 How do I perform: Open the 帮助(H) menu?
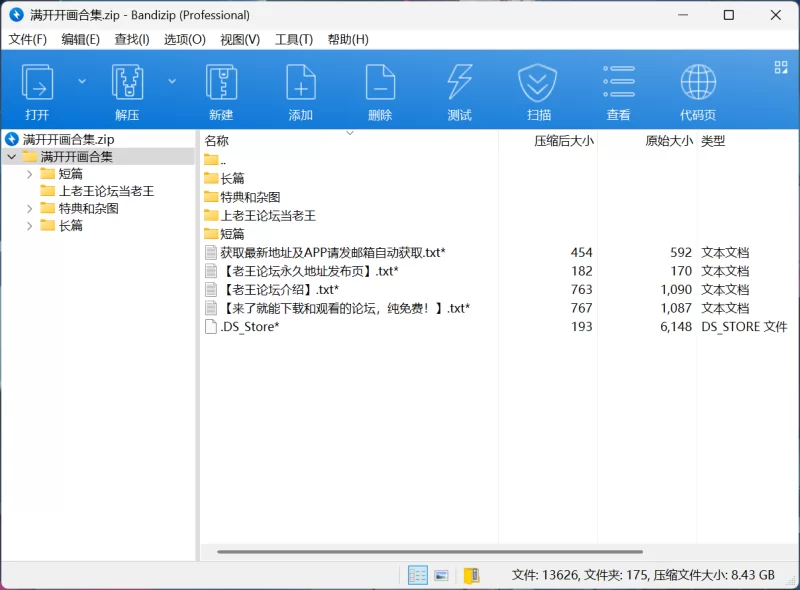click(x=348, y=39)
